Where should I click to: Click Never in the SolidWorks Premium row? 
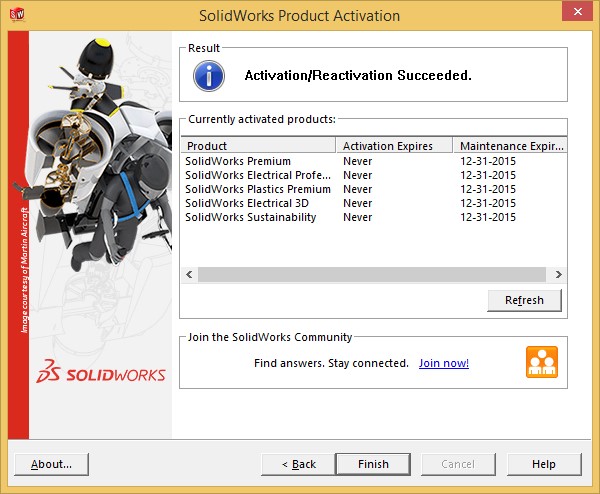pos(357,161)
